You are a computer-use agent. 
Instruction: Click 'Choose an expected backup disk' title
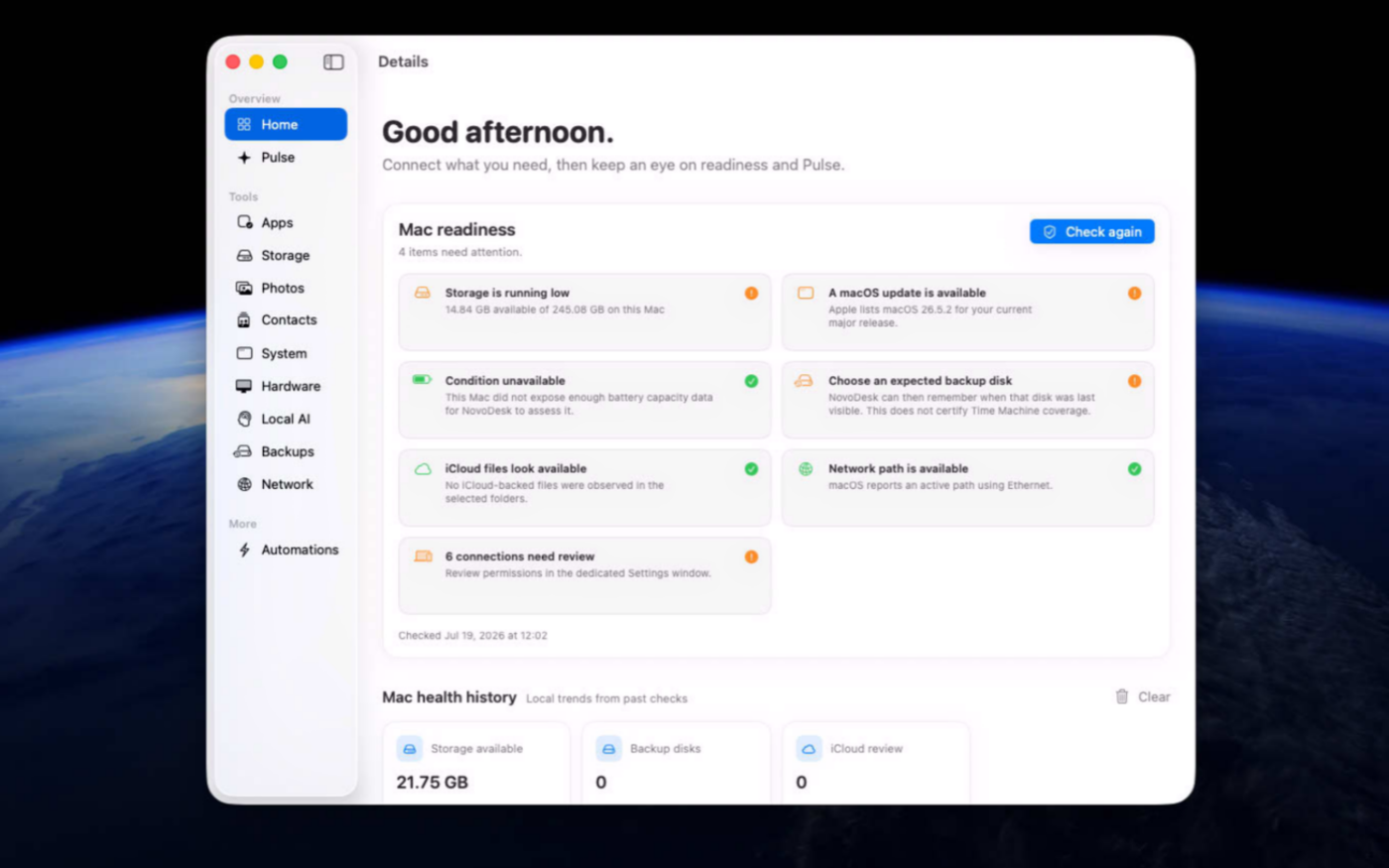pos(920,381)
